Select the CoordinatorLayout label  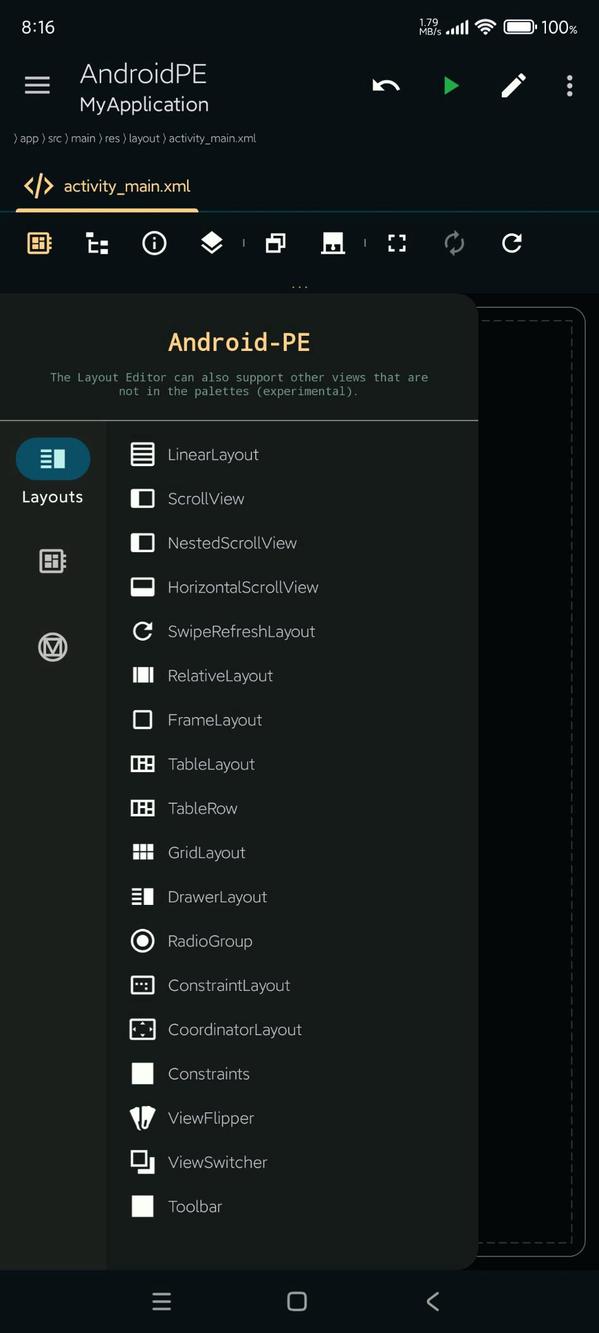point(235,1029)
